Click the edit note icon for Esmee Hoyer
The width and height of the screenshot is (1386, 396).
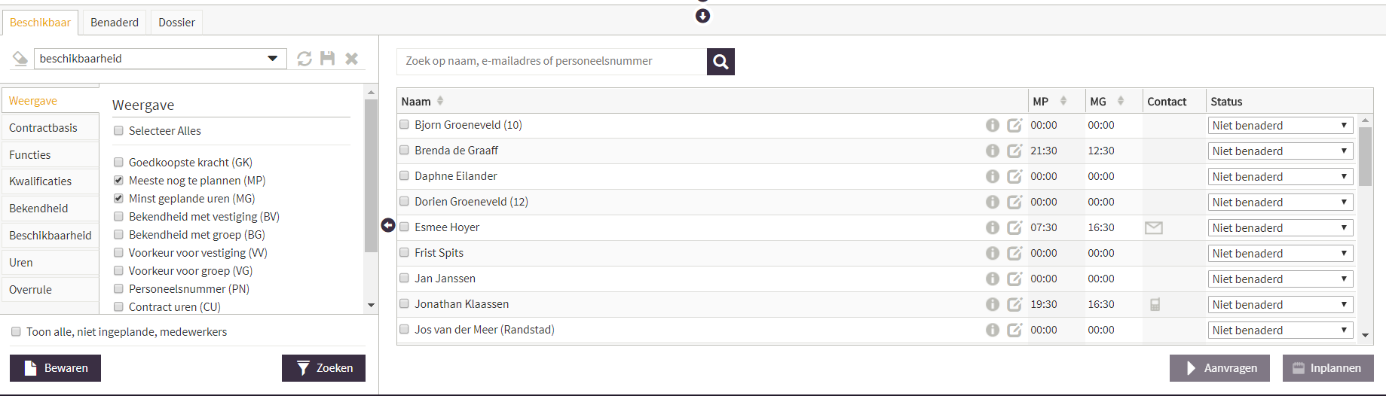click(x=1015, y=228)
